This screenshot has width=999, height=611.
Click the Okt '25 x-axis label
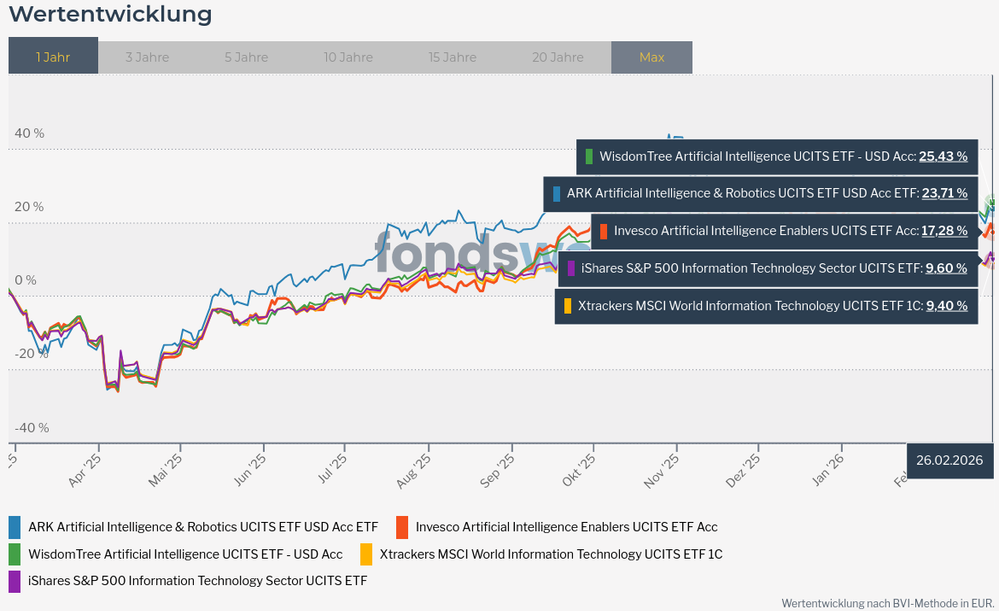579,470
